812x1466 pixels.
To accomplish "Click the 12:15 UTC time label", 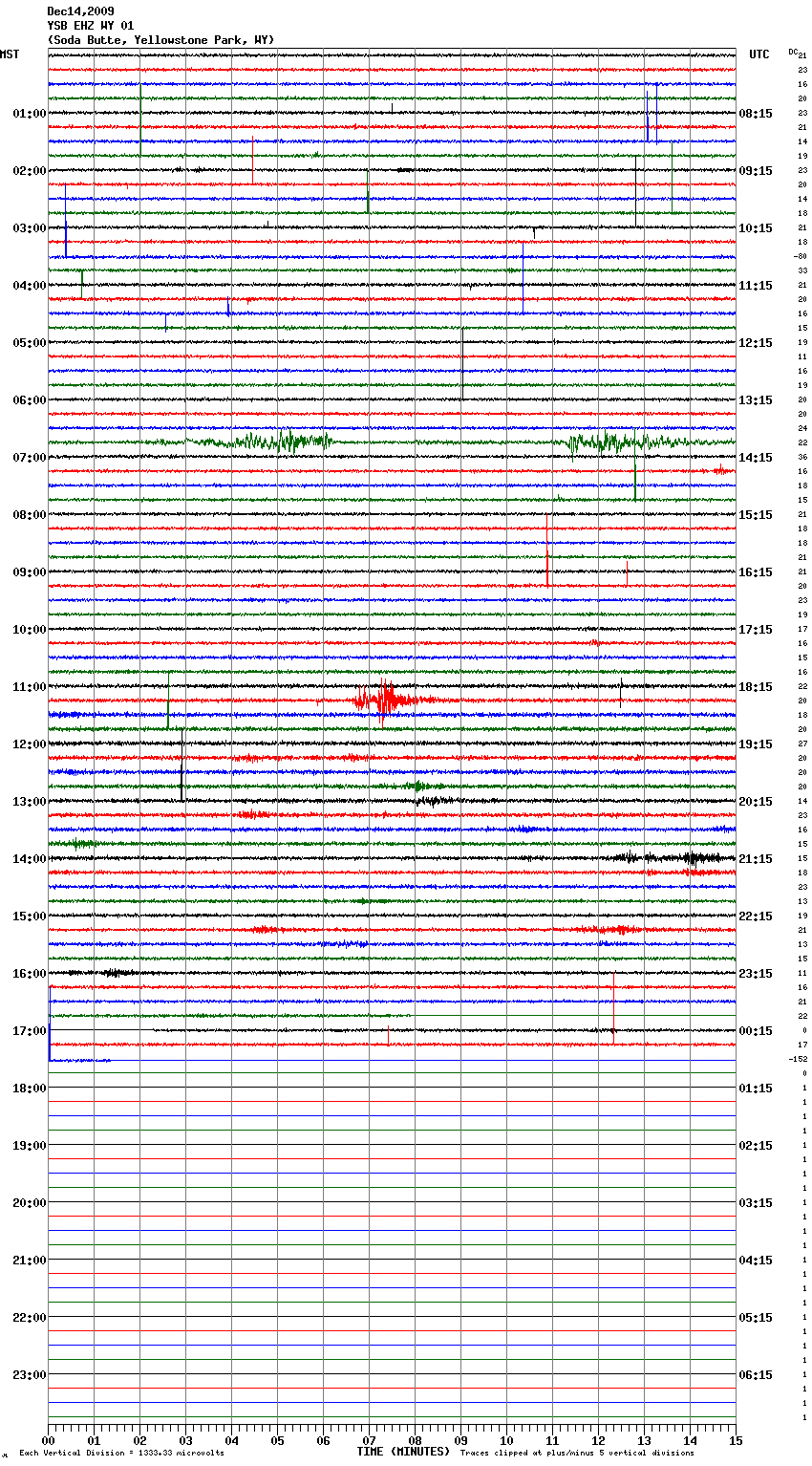I will (756, 343).
